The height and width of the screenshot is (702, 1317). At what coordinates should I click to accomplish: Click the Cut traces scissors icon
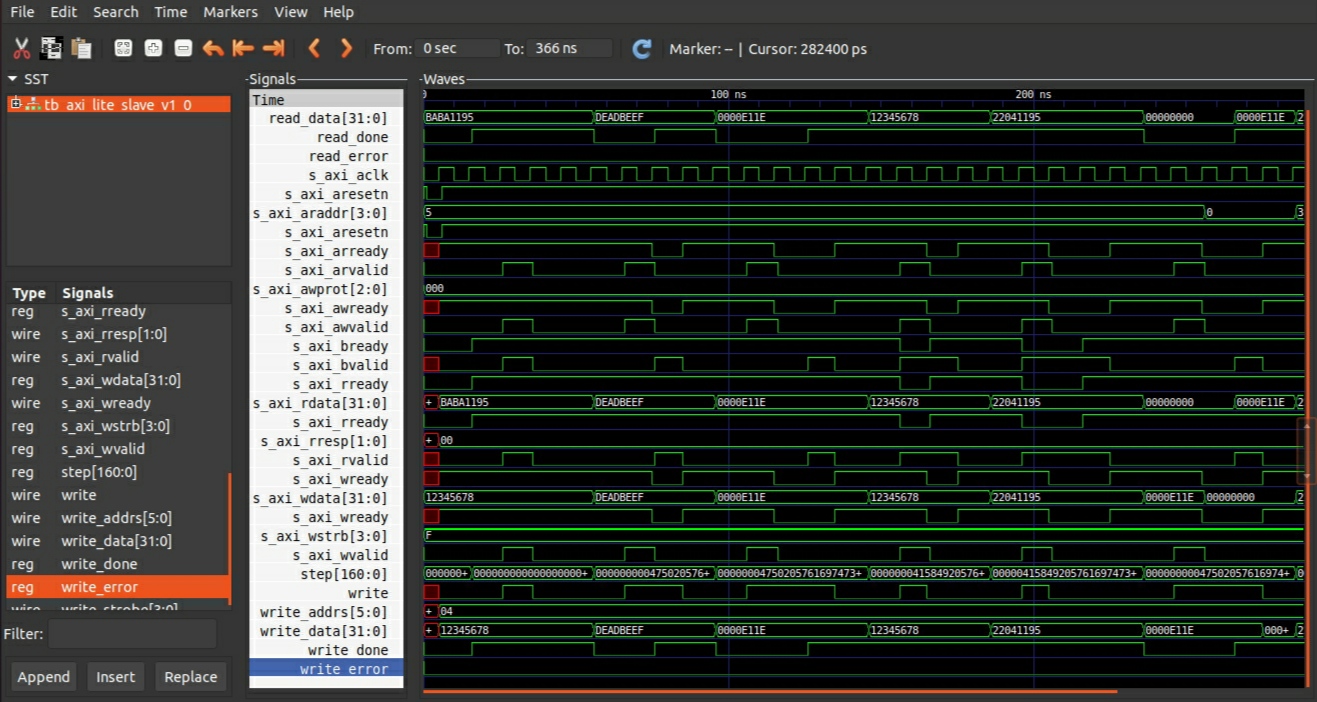tap(21, 48)
